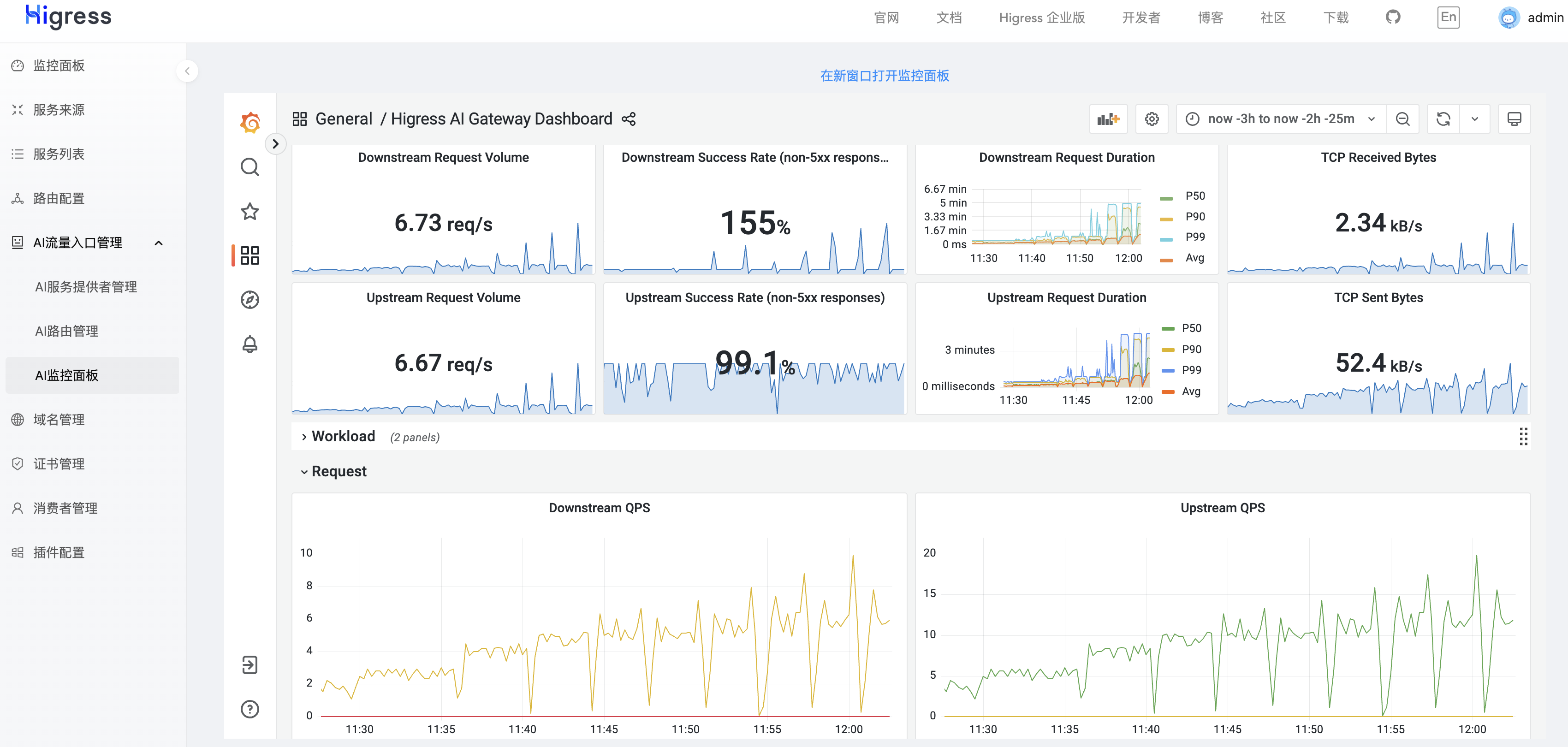Click the 155% success rate value
1568x747 pixels.
(x=755, y=223)
